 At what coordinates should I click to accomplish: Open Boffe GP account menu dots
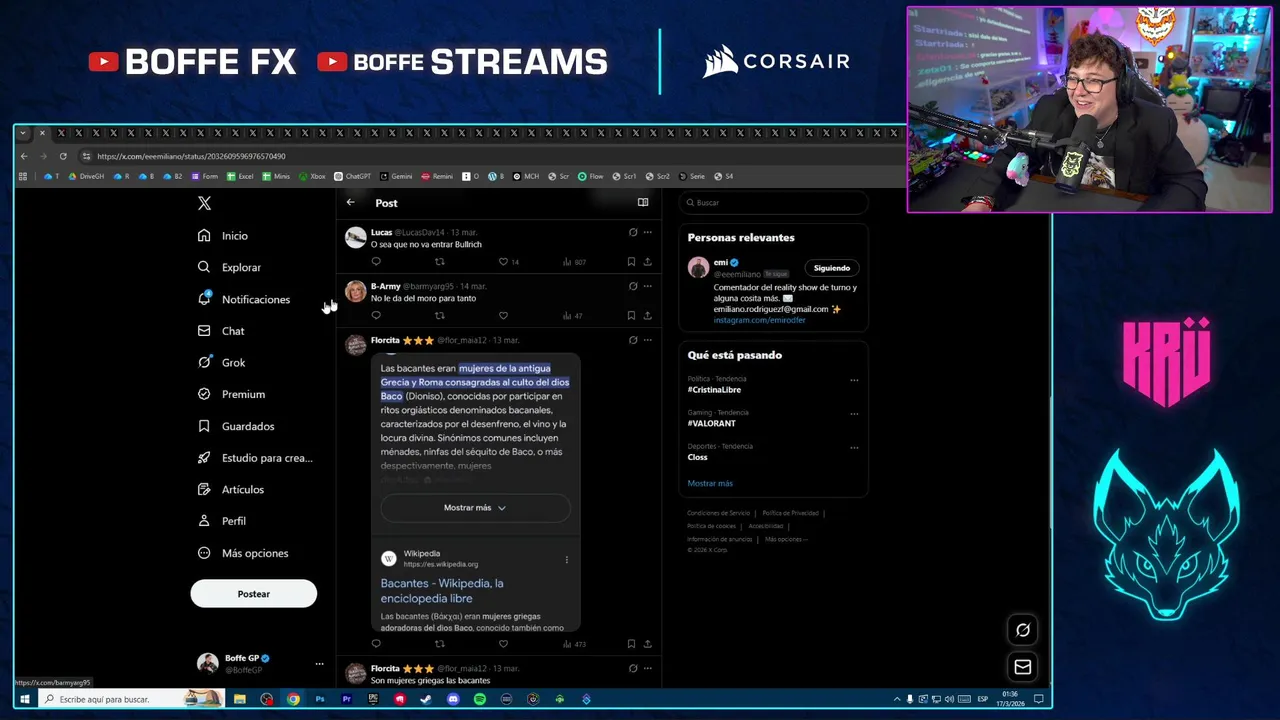click(x=319, y=664)
